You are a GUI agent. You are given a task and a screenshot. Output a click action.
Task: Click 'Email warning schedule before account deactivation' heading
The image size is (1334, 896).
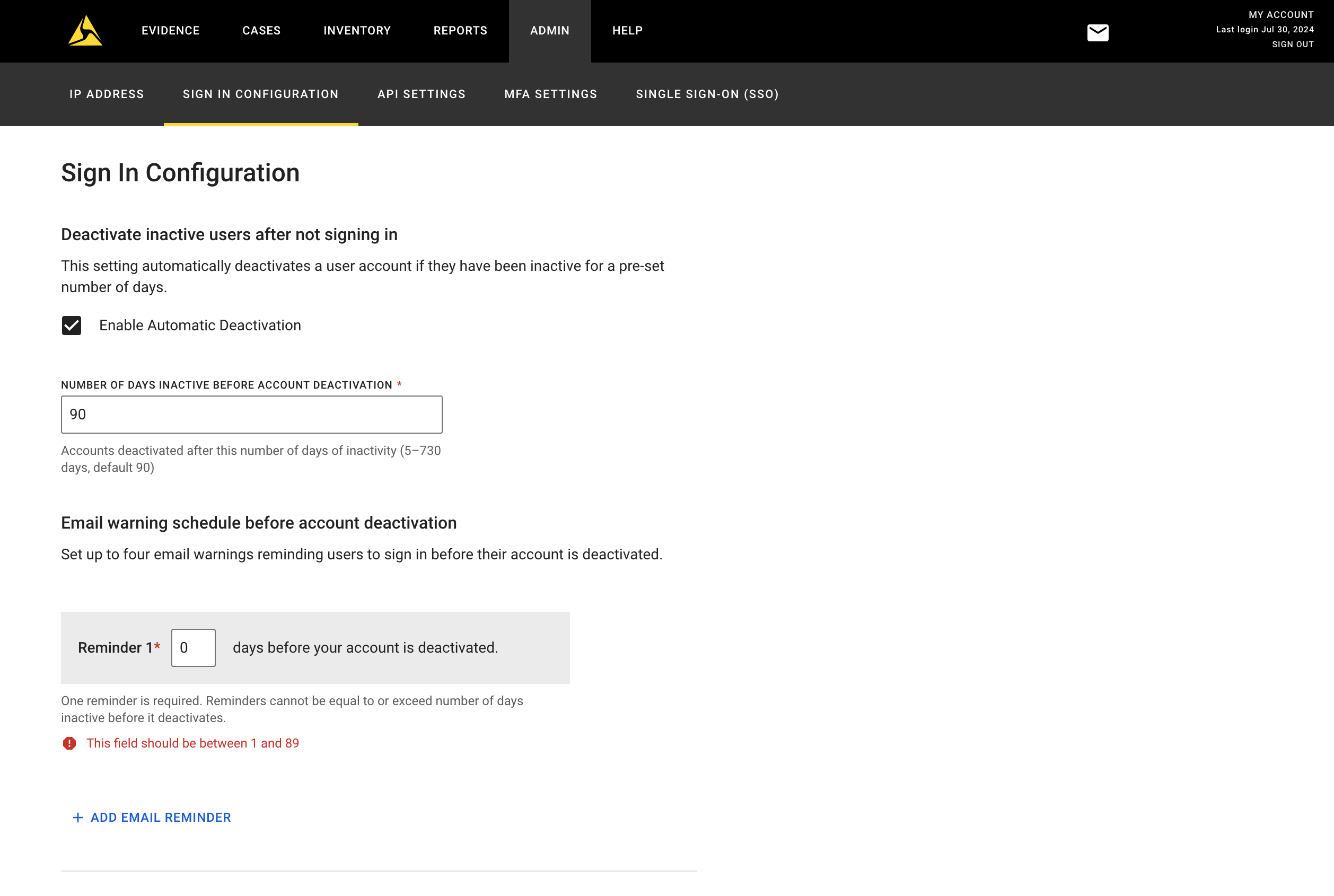(259, 523)
